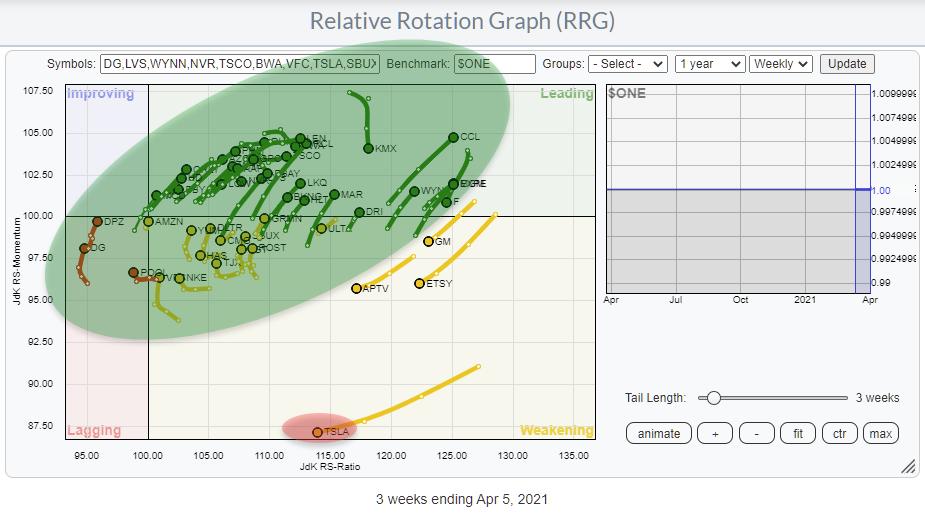Click the Symbols input field
The width and height of the screenshot is (925, 513).
tap(241, 64)
